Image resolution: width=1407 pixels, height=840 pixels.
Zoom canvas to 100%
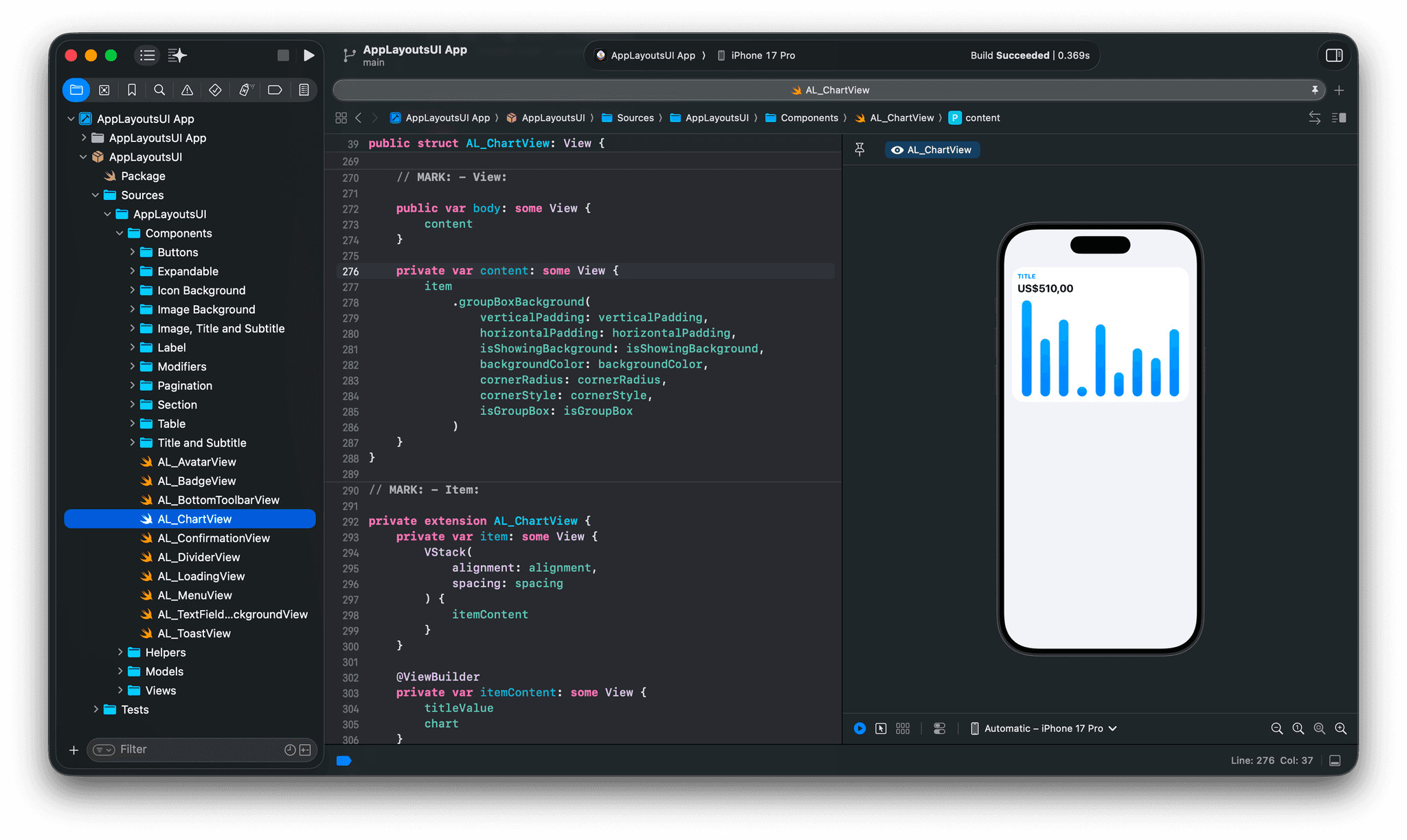point(1298,729)
